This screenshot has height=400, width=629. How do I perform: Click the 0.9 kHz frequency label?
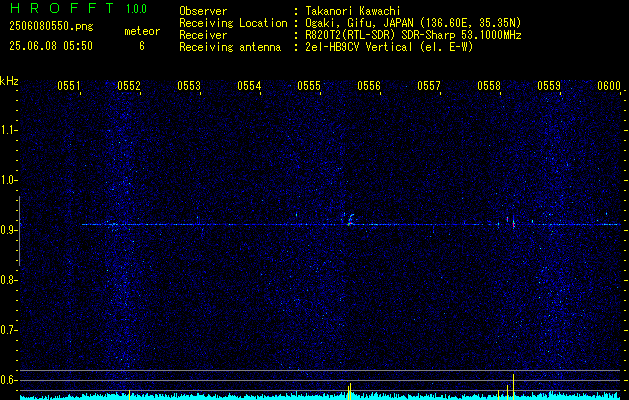8,230
